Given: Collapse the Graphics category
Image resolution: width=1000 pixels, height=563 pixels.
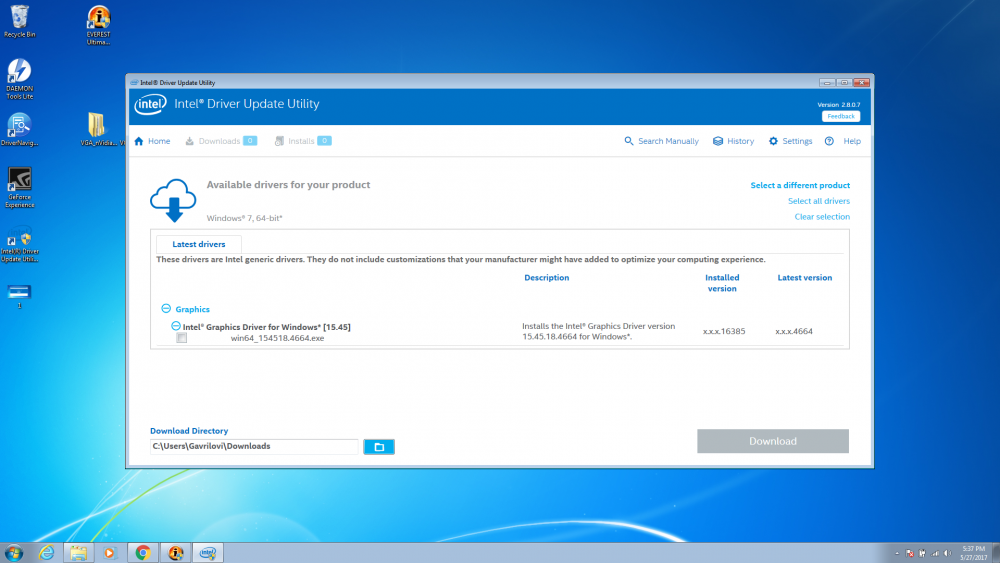Looking at the screenshot, I should click(x=166, y=309).
